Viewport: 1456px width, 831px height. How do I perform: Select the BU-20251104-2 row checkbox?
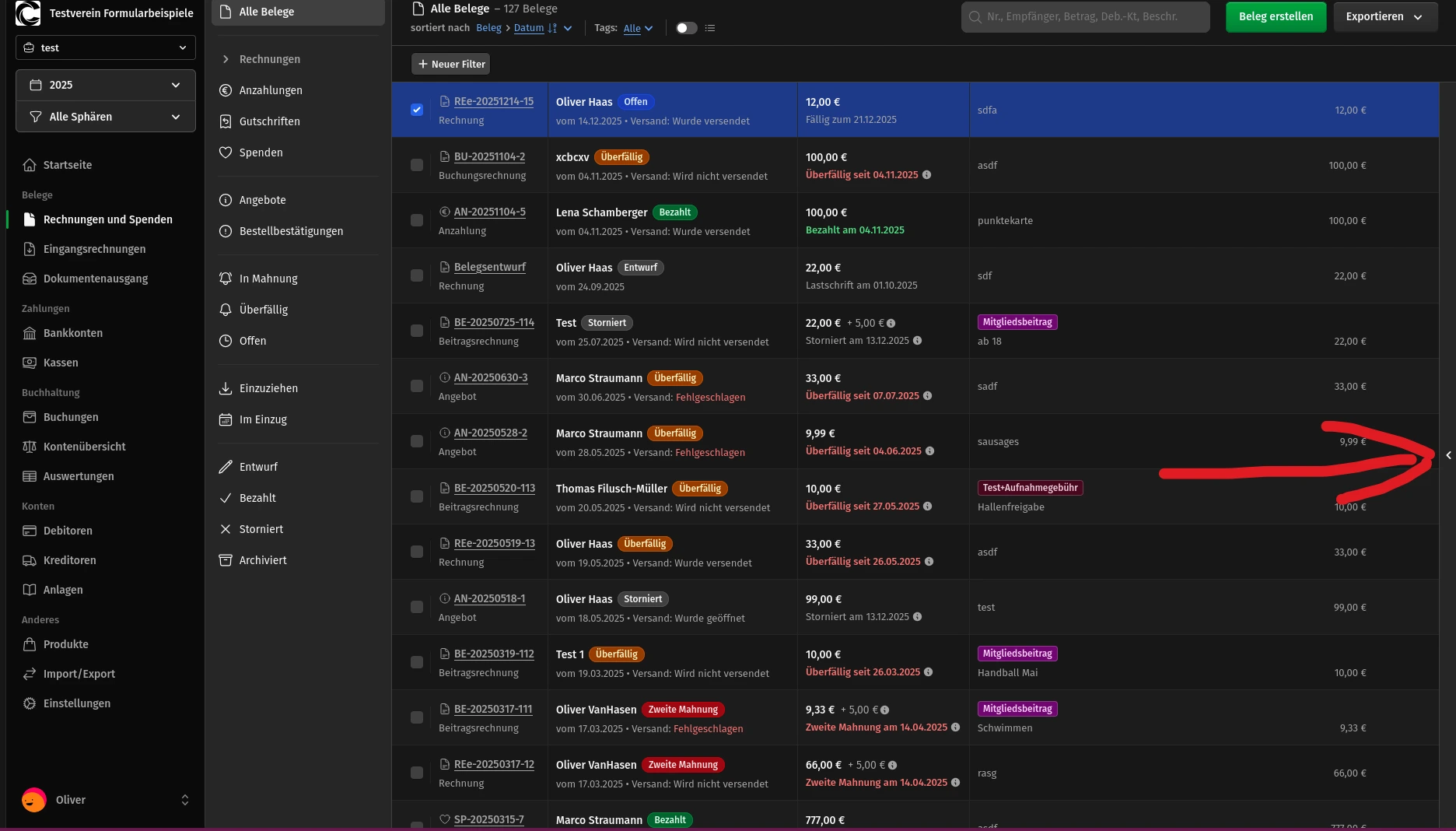417,165
